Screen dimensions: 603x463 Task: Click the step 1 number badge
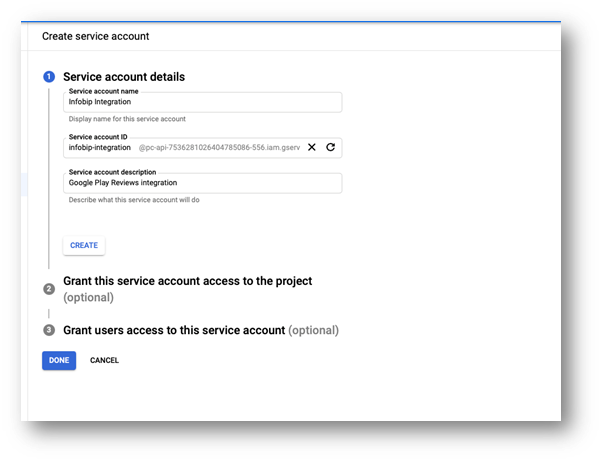[49, 77]
